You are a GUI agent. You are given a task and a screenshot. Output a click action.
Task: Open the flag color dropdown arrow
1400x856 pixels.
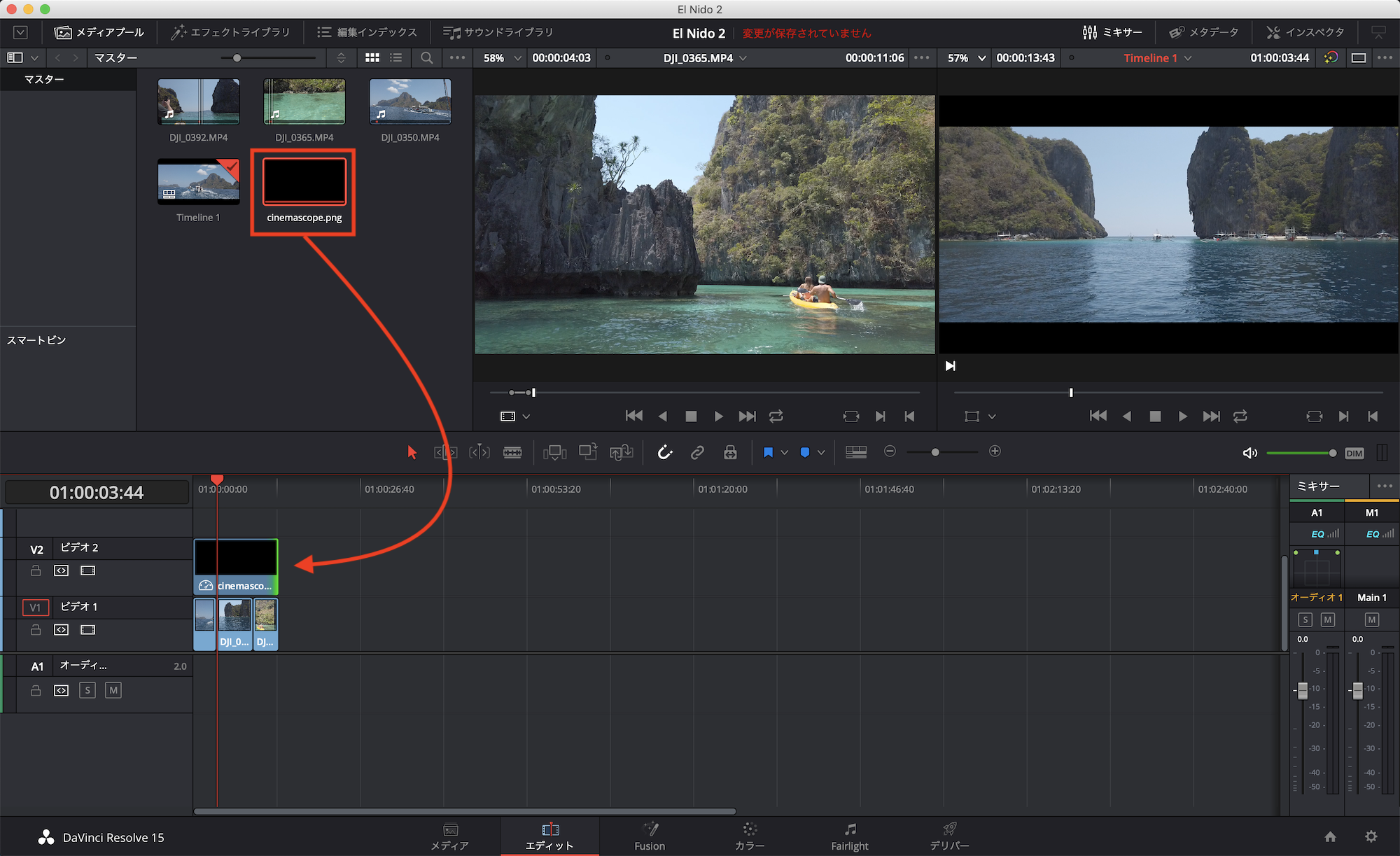point(785,453)
